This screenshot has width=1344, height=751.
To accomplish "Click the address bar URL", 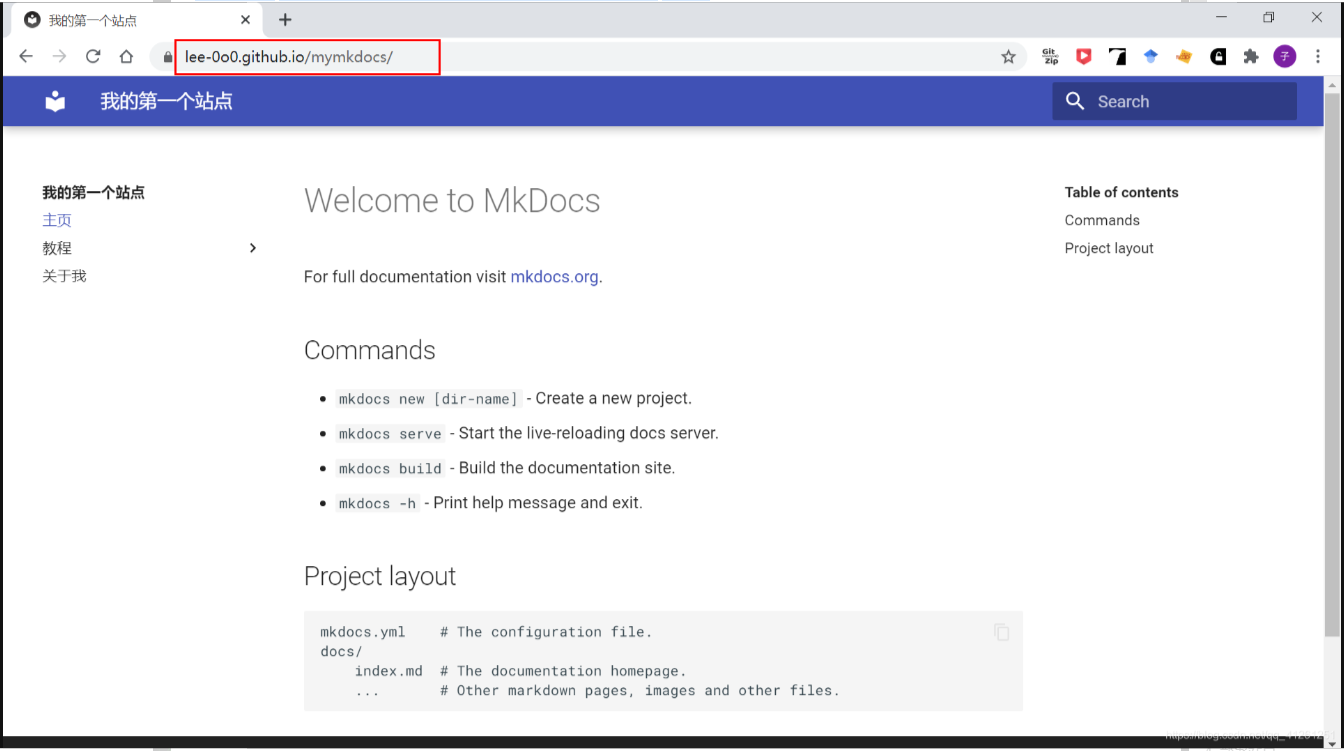I will (289, 57).
